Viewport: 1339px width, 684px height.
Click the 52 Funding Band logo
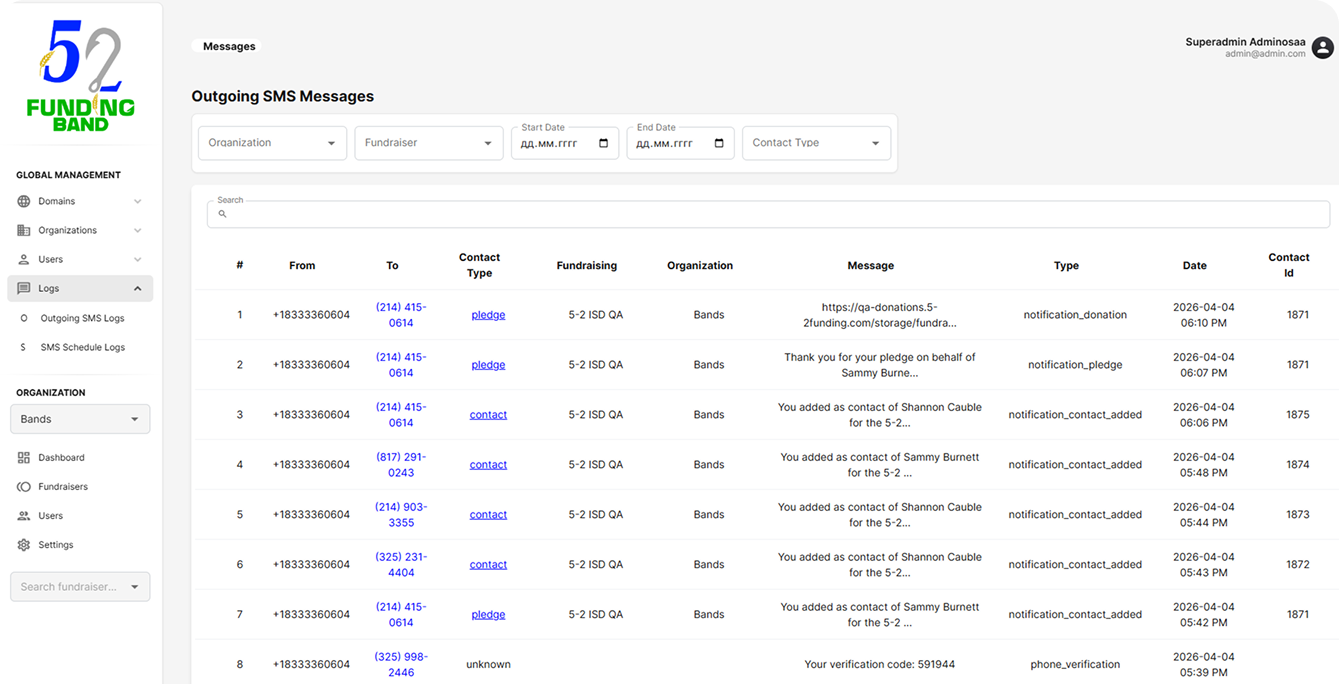click(x=81, y=77)
